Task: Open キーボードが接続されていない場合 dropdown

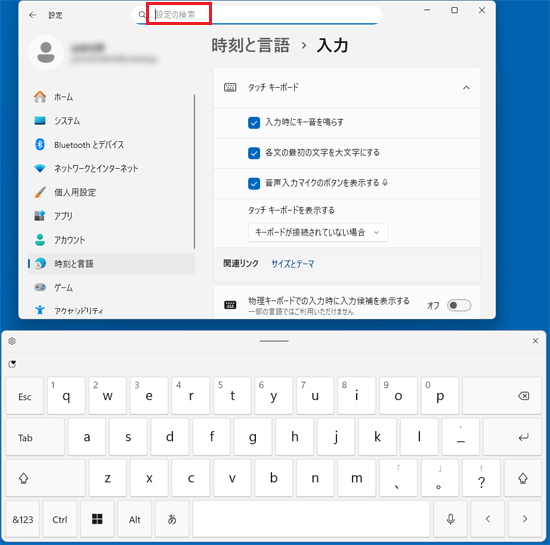Action: pyautogui.click(x=318, y=233)
